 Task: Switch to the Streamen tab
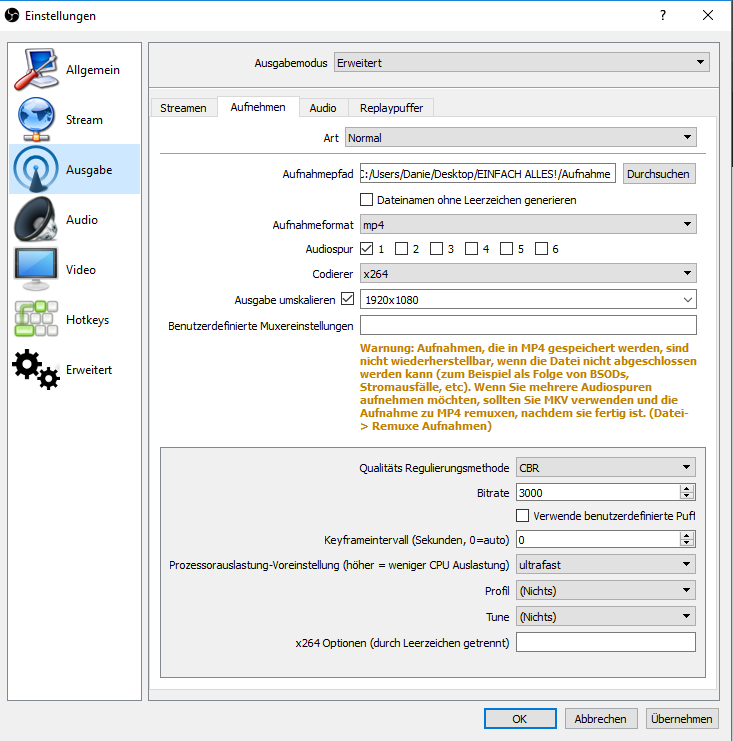point(183,108)
